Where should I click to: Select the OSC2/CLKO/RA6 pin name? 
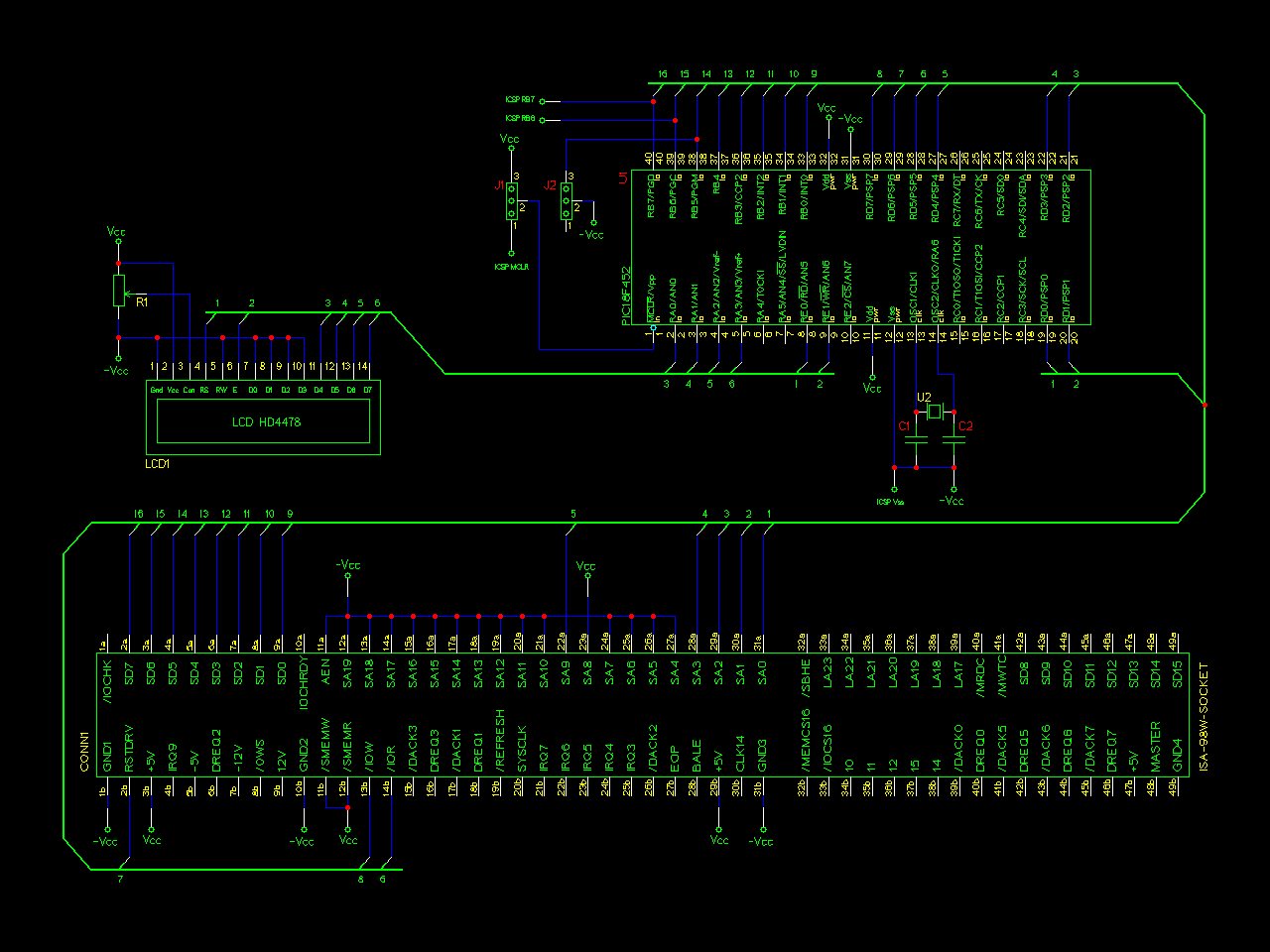coord(935,280)
